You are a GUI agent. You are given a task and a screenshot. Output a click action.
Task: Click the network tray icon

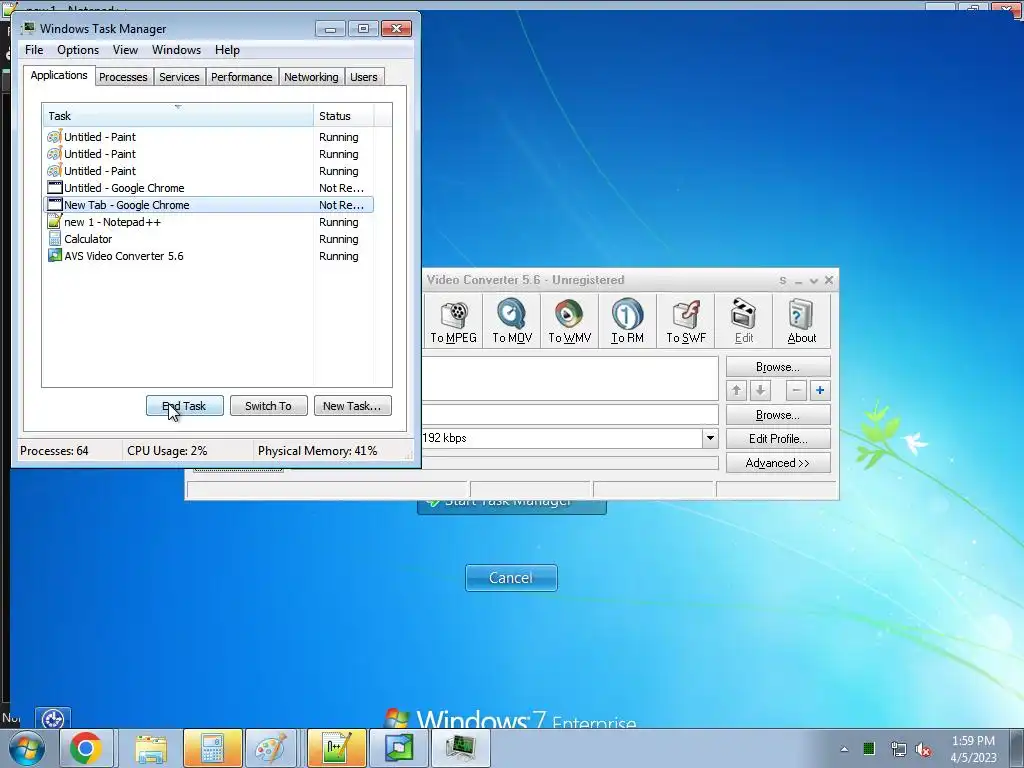(x=898, y=749)
